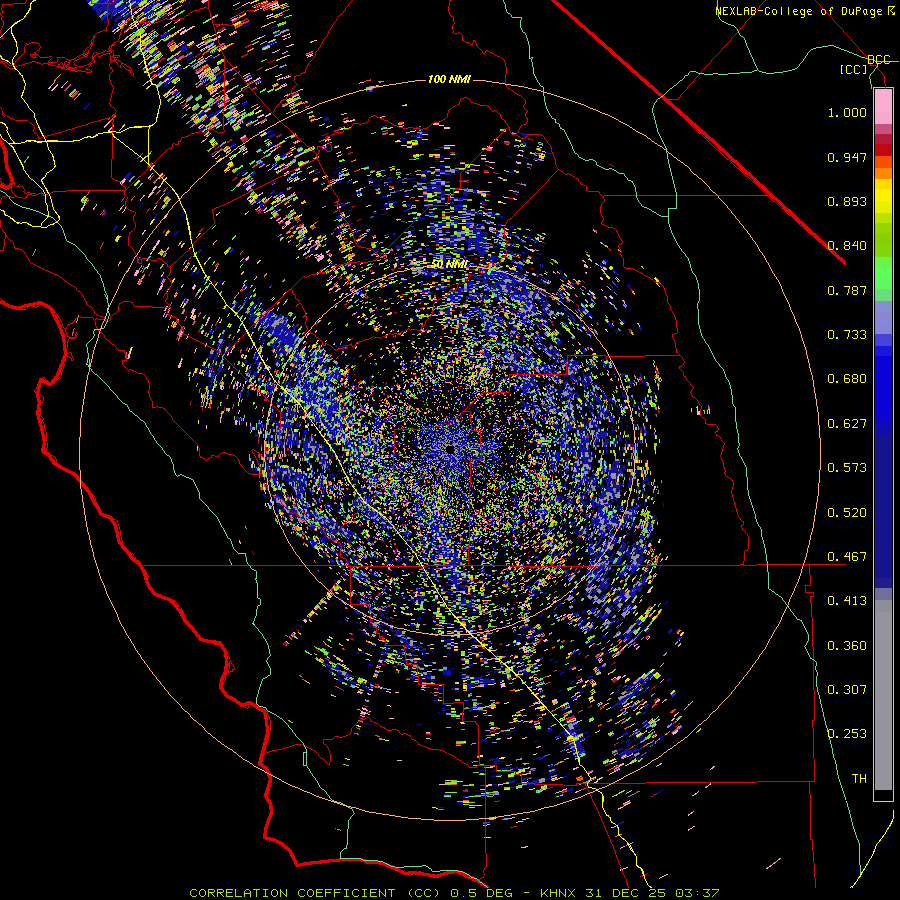Viewport: 900px width, 900px height.
Task: Select the 0.787 scale value
Action: point(847,290)
